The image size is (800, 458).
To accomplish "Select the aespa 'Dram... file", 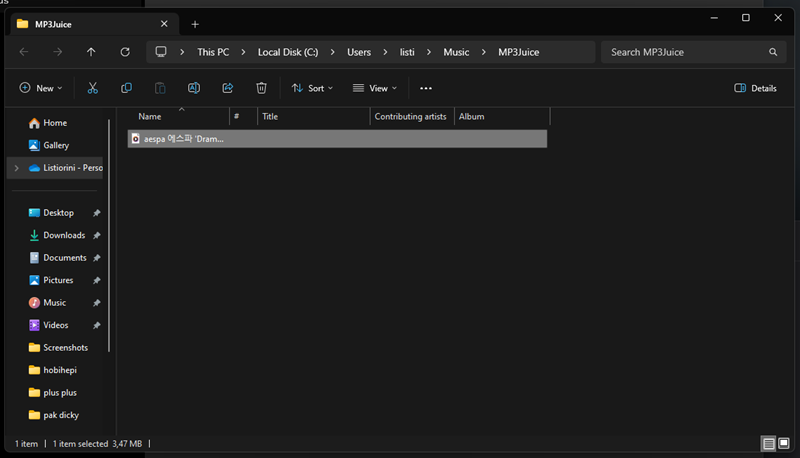I will click(x=337, y=139).
